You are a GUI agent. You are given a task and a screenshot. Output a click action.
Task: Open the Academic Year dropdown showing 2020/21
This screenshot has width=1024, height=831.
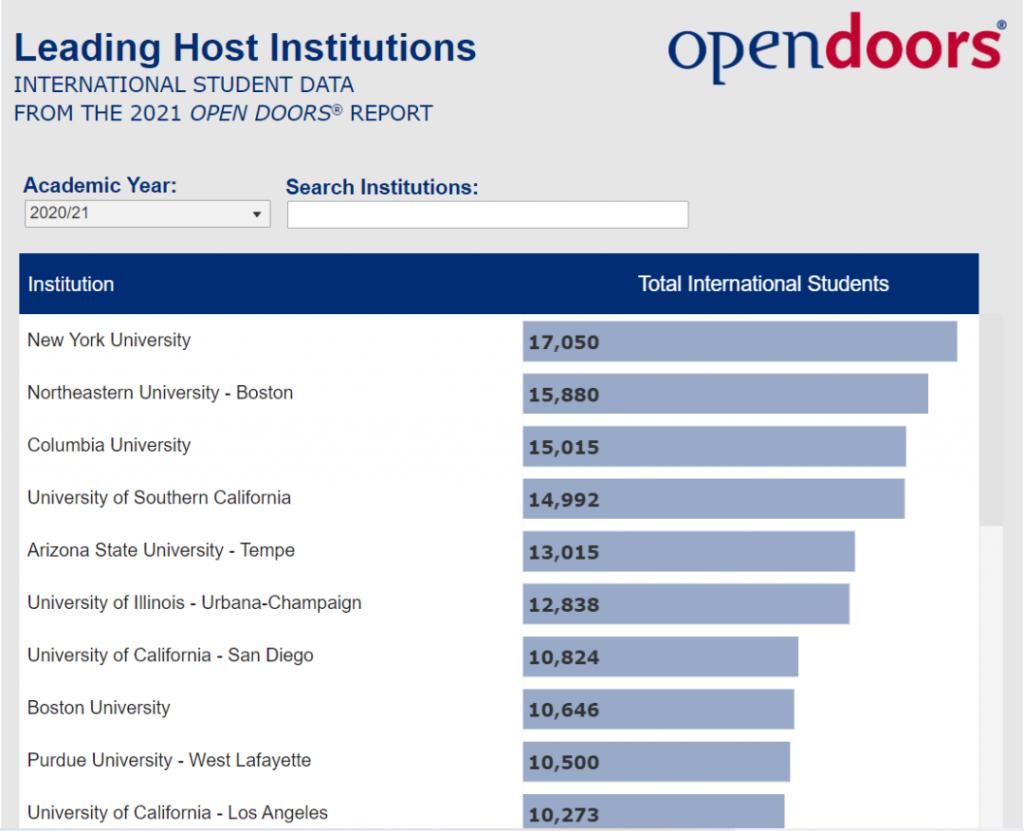(x=148, y=214)
